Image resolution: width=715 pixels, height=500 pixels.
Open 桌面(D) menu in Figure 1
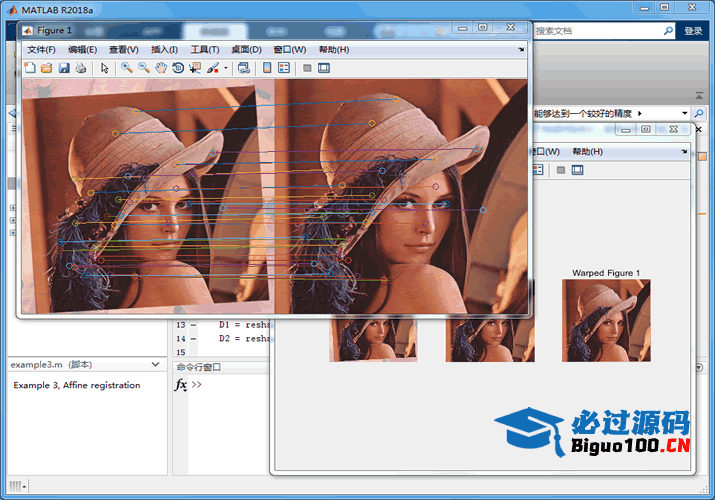[246, 49]
